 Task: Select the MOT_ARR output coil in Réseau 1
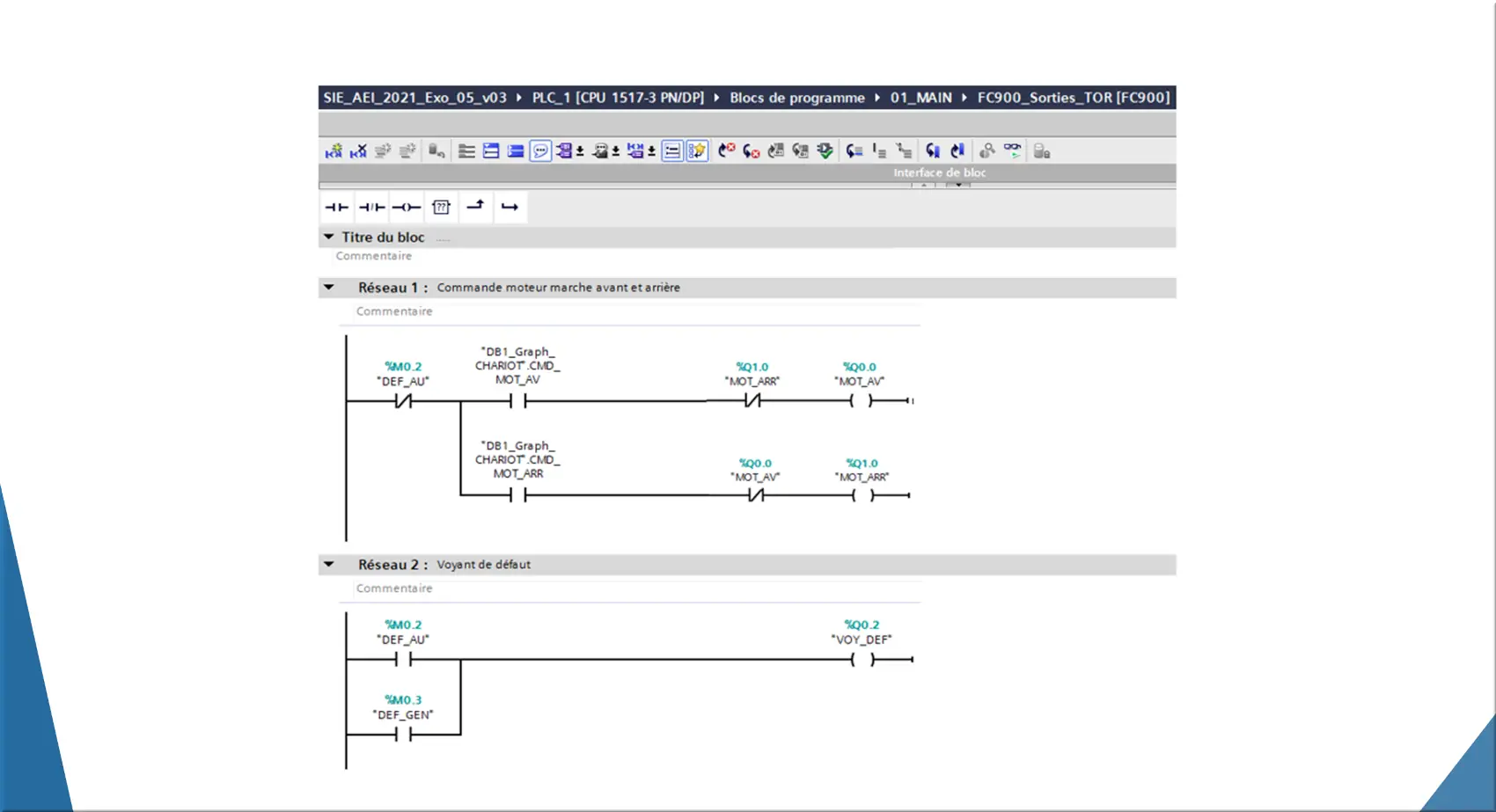click(862, 495)
